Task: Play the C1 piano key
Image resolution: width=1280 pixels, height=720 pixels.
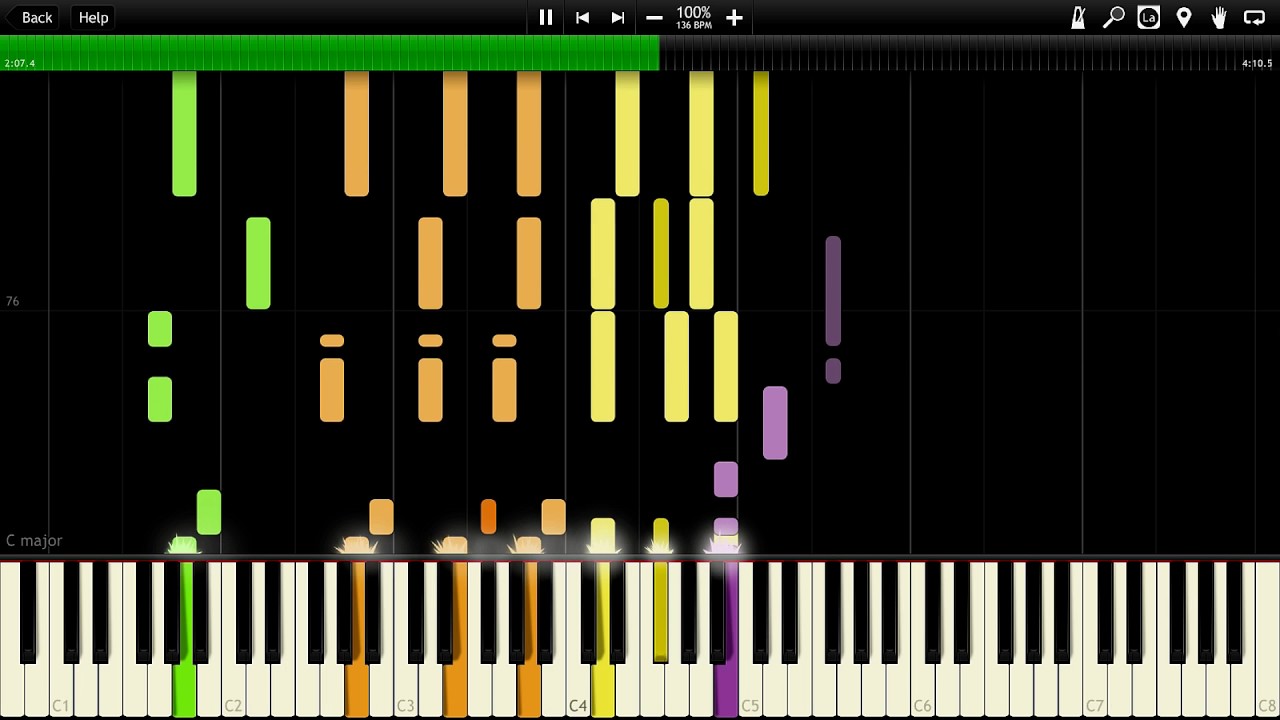Action: click(61, 692)
